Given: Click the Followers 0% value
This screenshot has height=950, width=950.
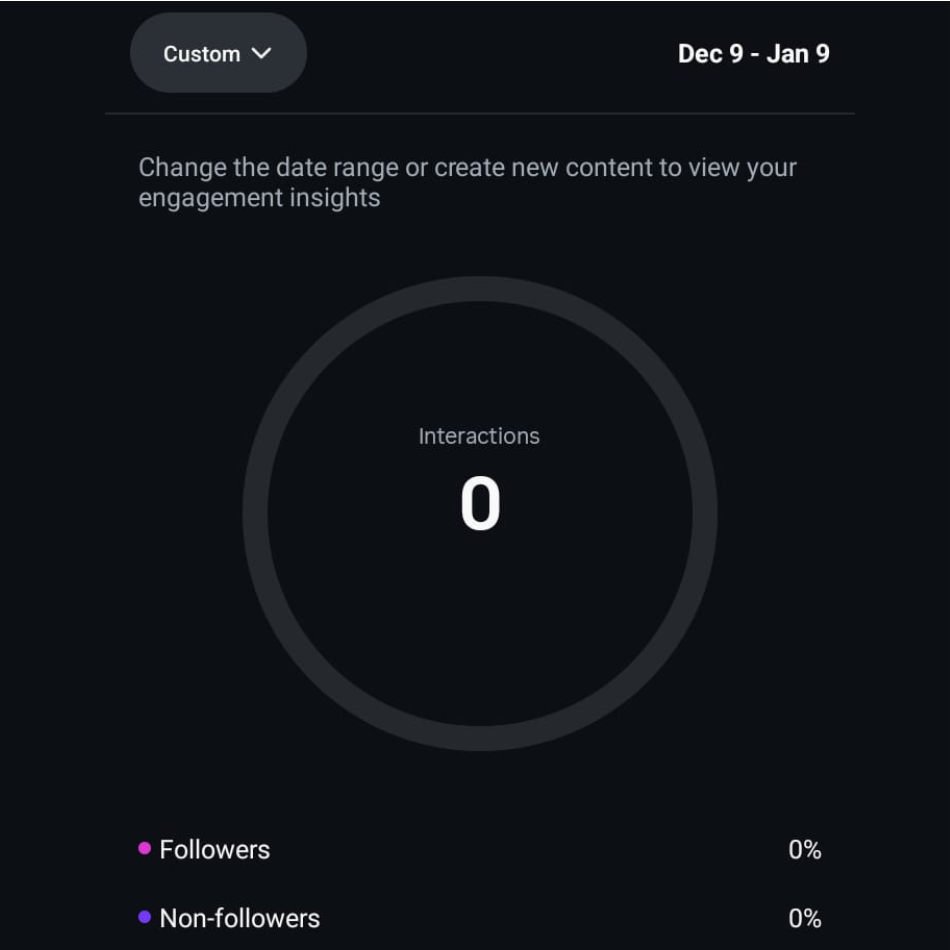Looking at the screenshot, I should coord(804,850).
